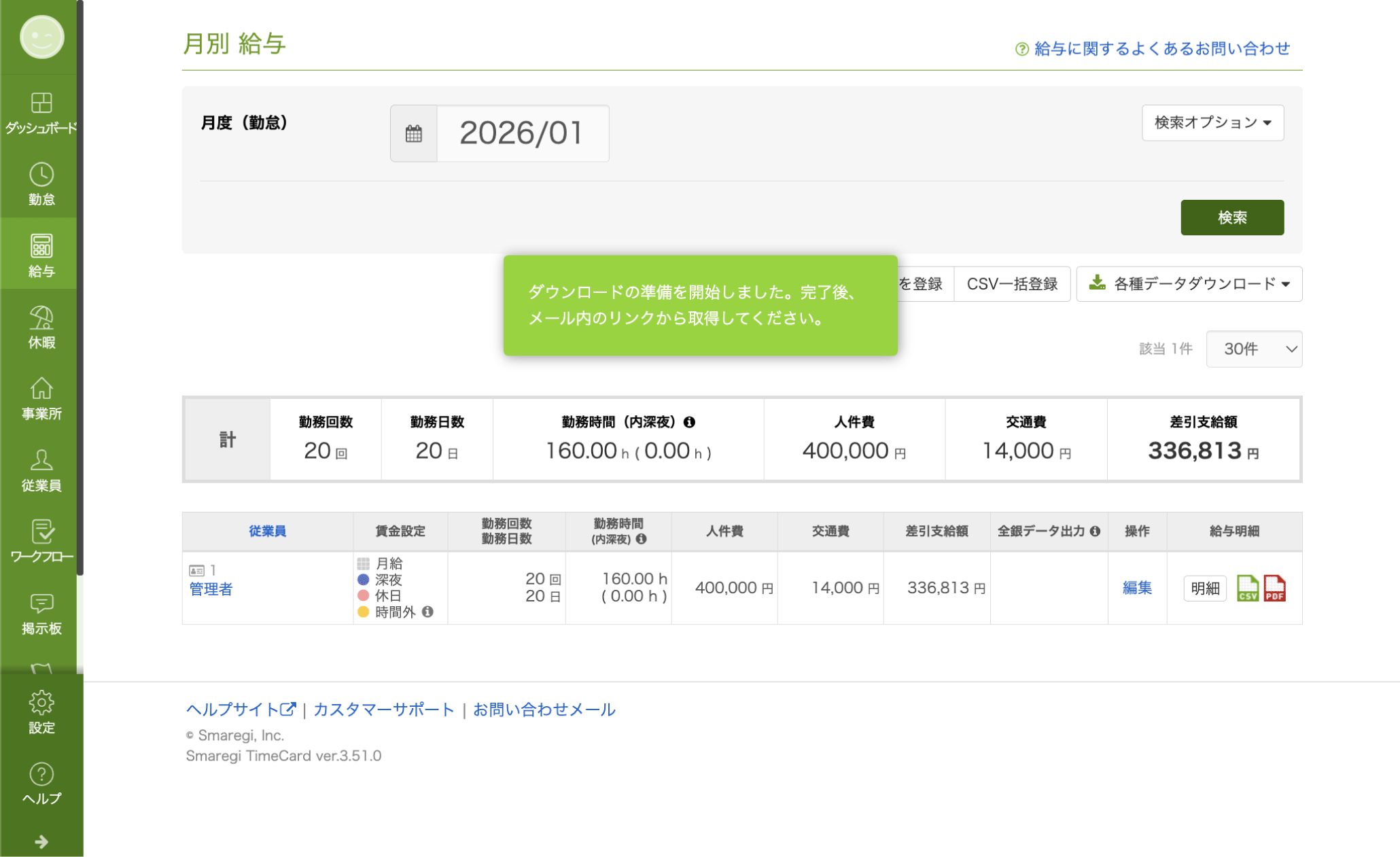Image resolution: width=1400 pixels, height=857 pixels.
Task: Download the 管理者 payslip as PDF
Action: click(1275, 589)
